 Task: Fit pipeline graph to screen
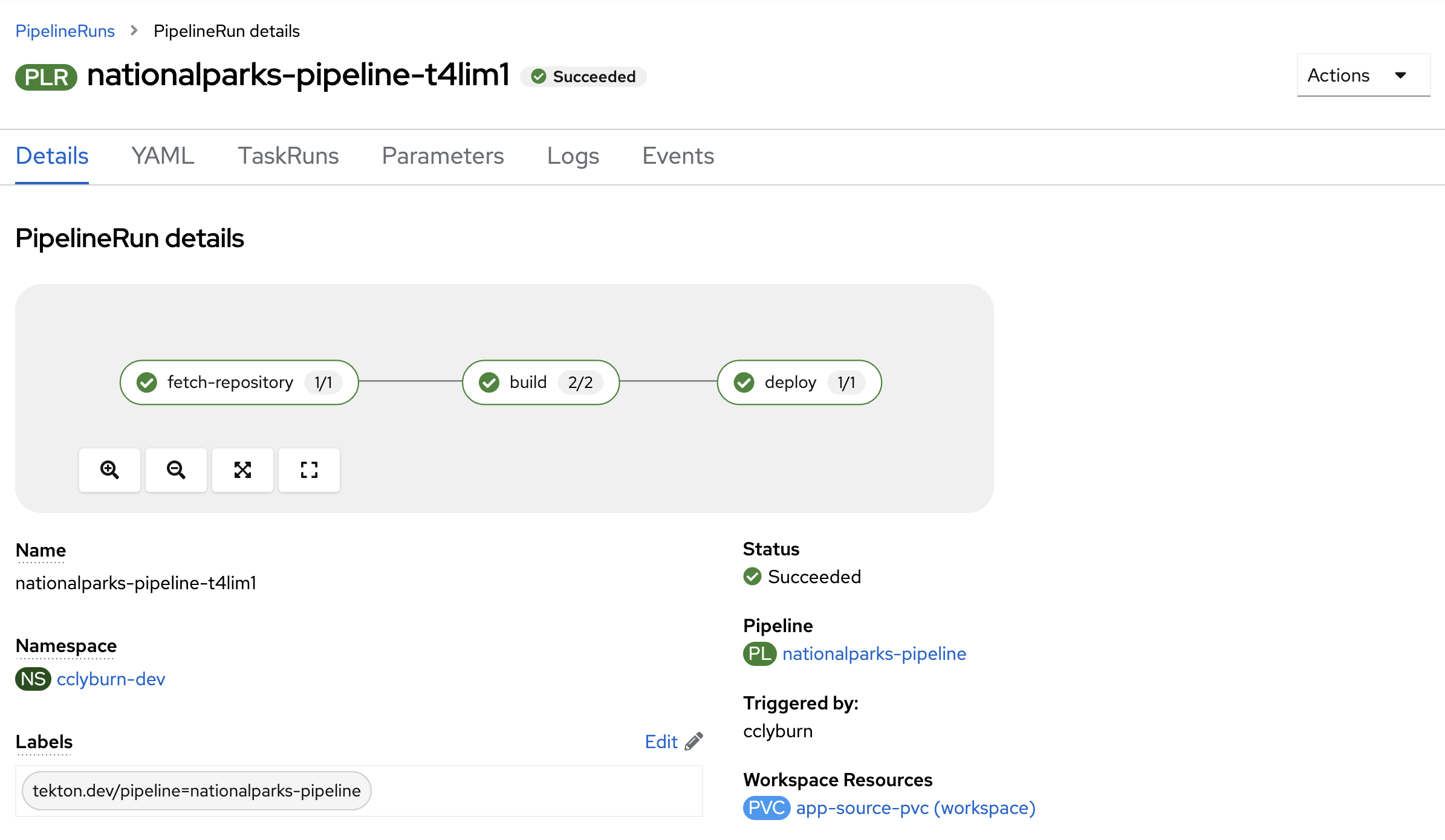(x=242, y=470)
